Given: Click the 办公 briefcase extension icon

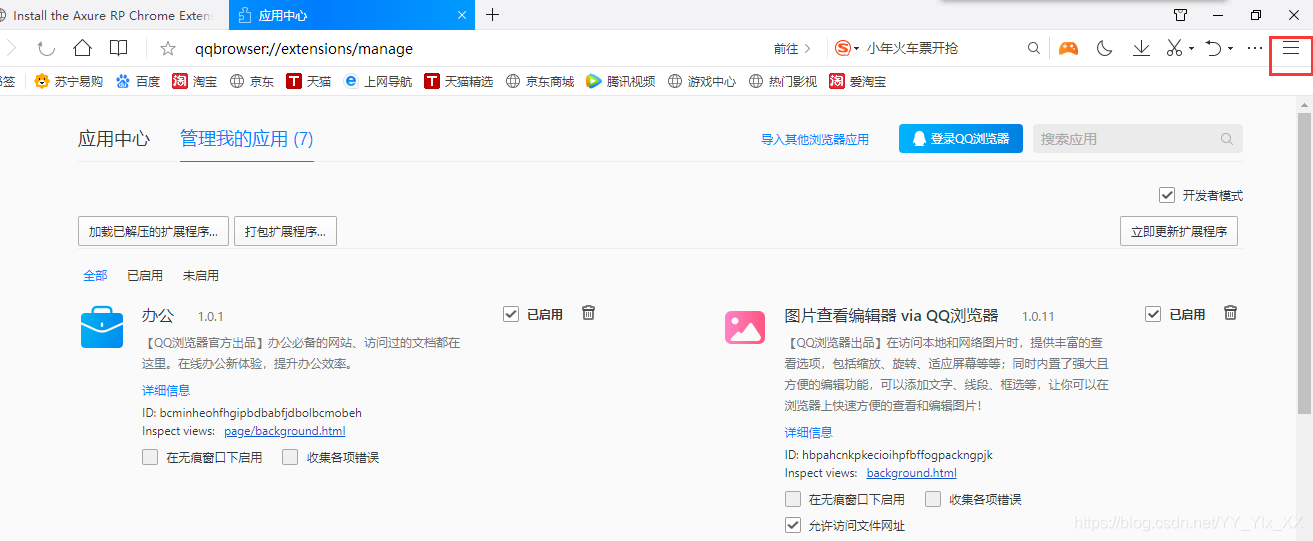Looking at the screenshot, I should pyautogui.click(x=102, y=326).
